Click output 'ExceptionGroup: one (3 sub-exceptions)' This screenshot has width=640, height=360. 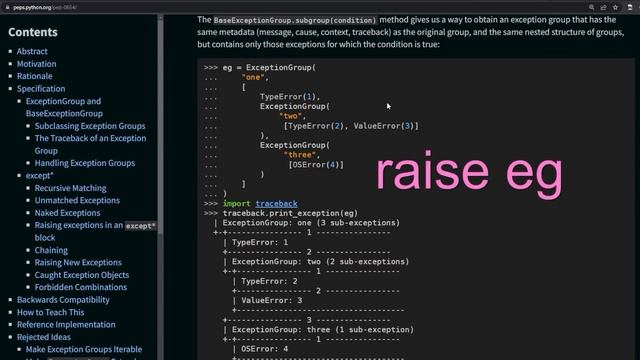coord(311,223)
